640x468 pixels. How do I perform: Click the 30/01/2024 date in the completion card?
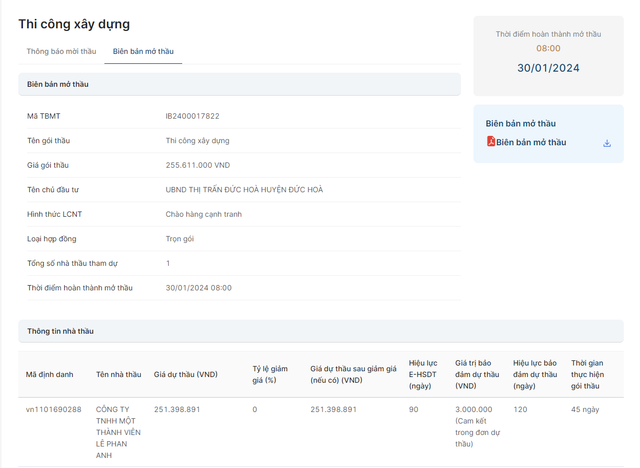(x=548, y=68)
